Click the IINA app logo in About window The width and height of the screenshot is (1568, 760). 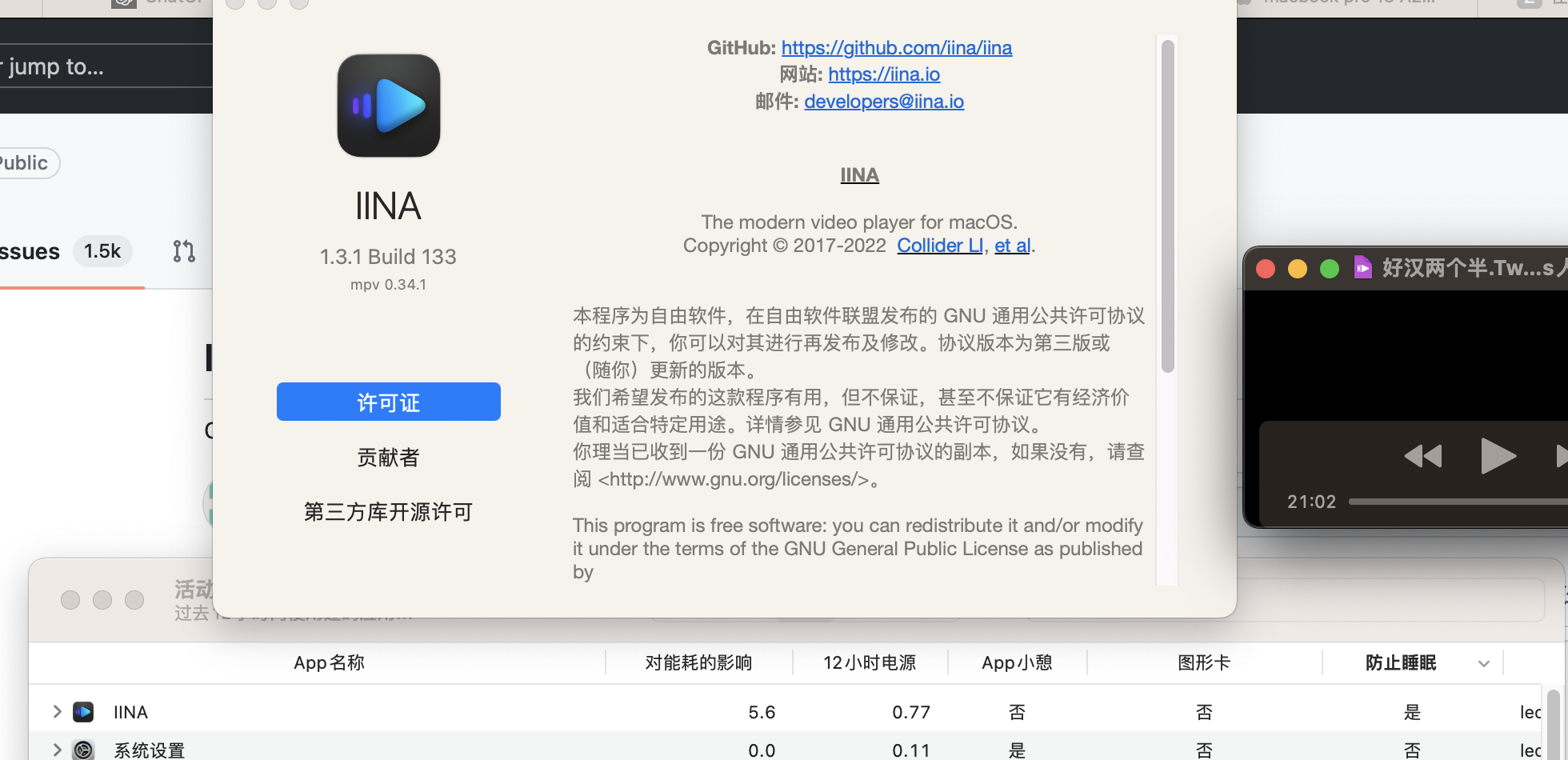click(389, 106)
